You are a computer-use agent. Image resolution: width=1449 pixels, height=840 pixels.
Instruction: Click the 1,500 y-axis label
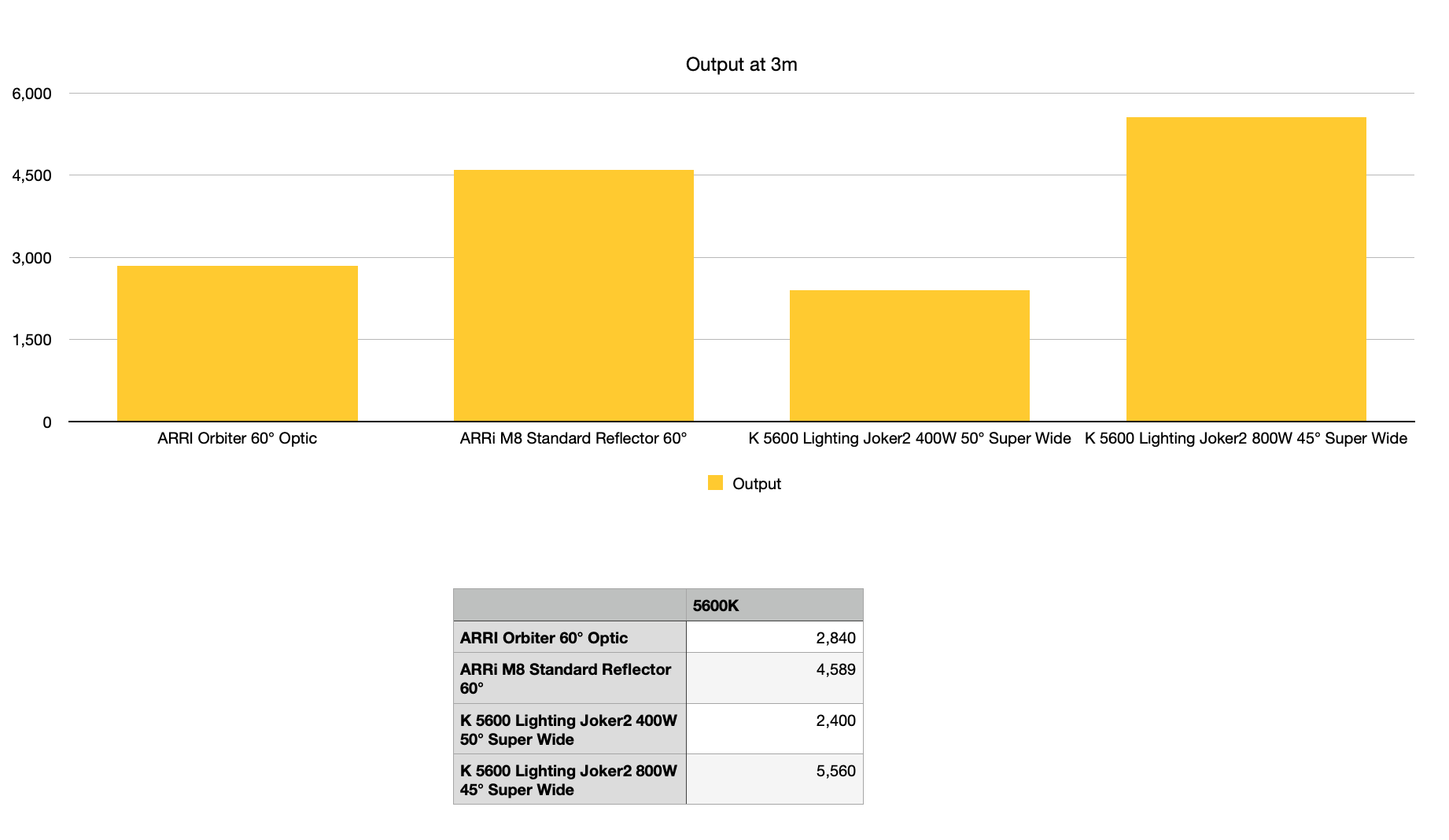coord(31,340)
